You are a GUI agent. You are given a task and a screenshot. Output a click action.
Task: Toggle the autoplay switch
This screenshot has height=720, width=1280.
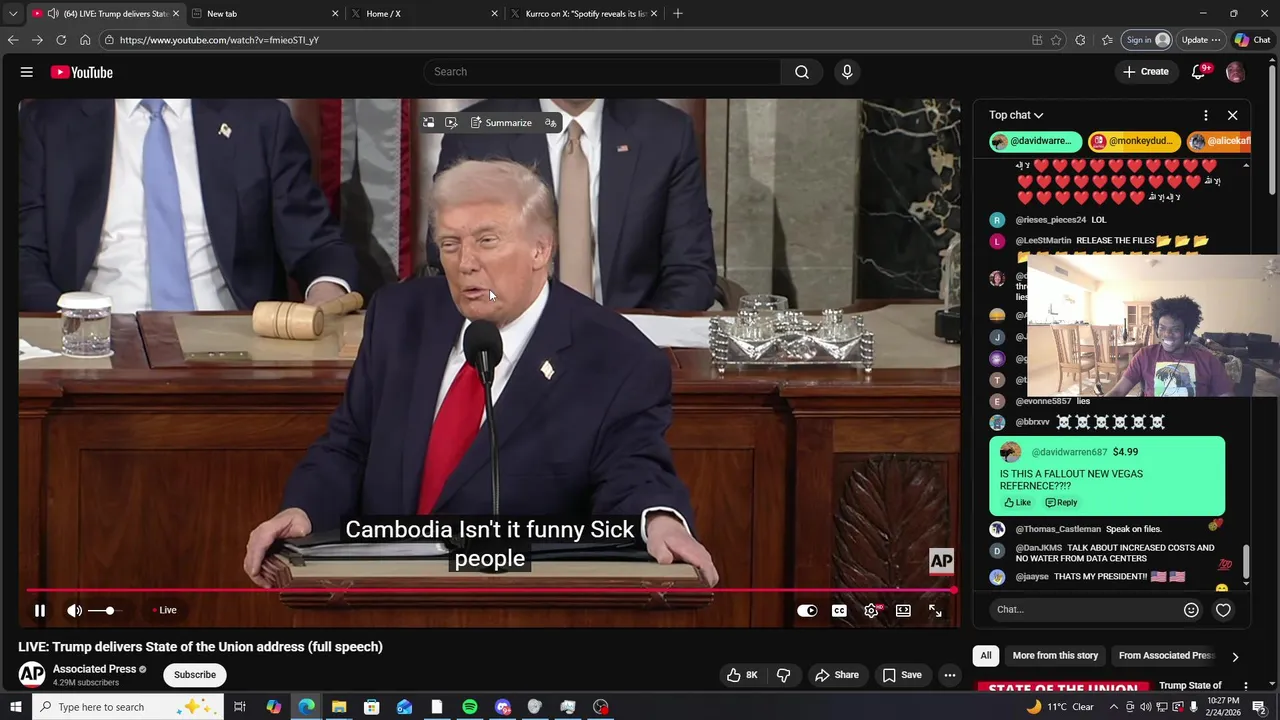point(807,610)
